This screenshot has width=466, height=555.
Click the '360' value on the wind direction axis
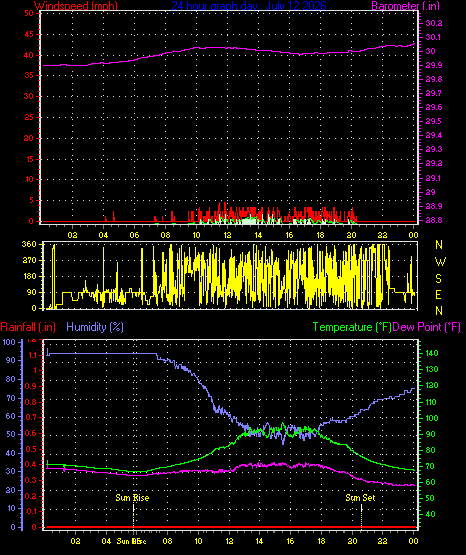(x=29, y=244)
